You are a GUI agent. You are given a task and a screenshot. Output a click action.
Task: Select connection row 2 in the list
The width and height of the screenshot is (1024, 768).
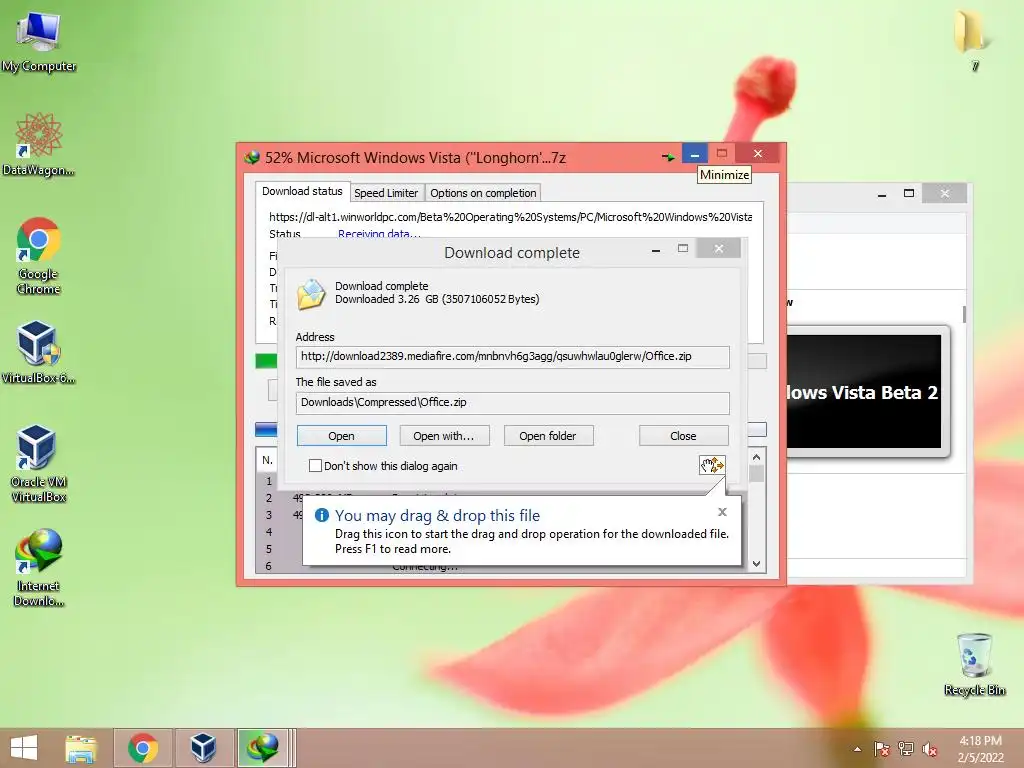268,498
